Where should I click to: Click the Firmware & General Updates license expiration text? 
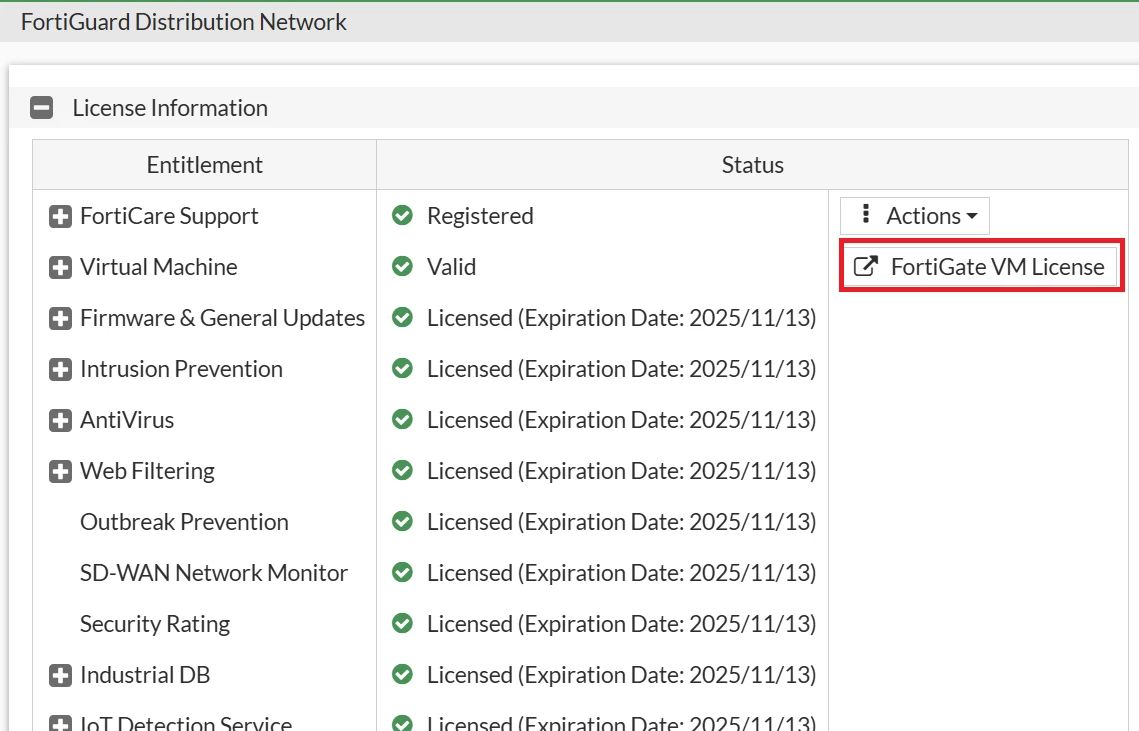(622, 318)
